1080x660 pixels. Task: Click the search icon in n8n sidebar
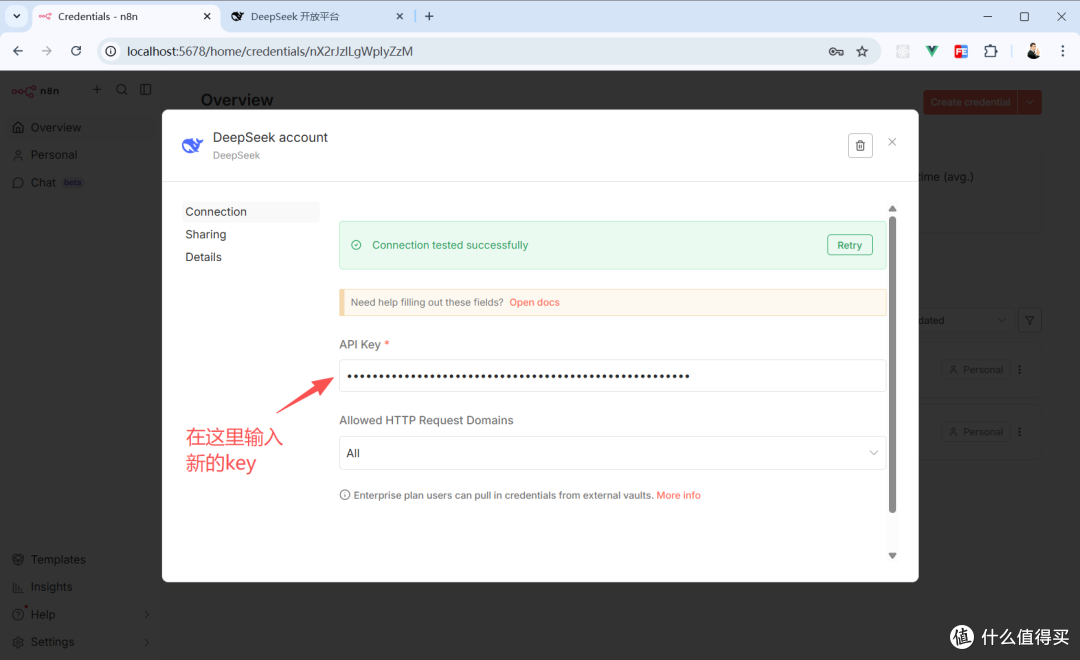pyautogui.click(x=122, y=90)
